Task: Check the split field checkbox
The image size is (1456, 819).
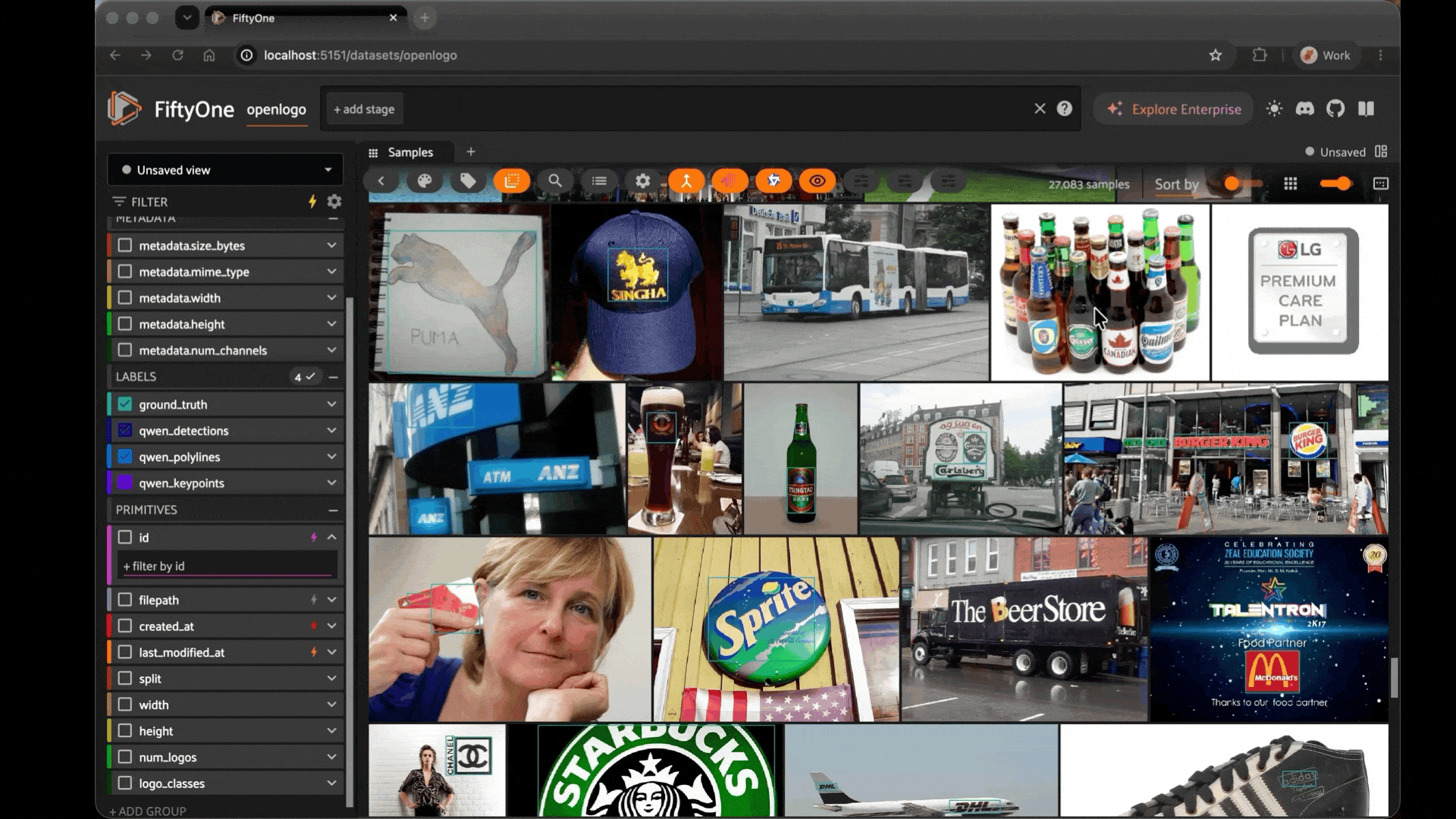Action: pyautogui.click(x=125, y=679)
